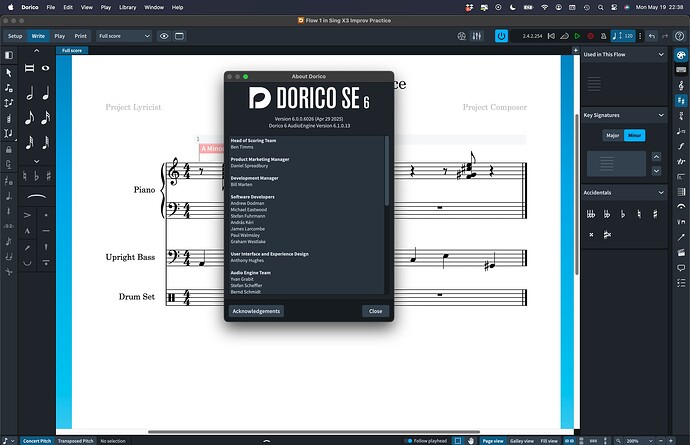Image resolution: width=690 pixels, height=445 pixels.
Task: Open the Apple menu
Action: tap(11, 7)
